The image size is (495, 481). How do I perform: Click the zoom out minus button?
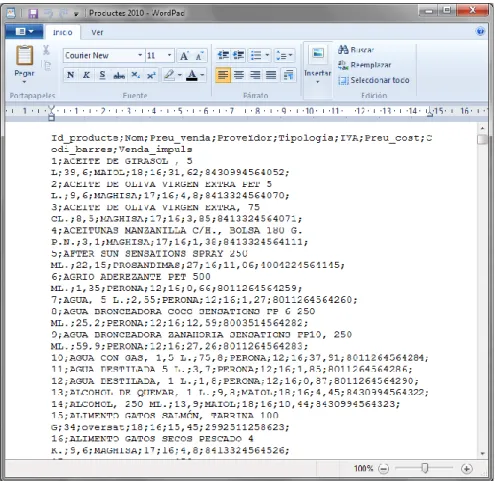point(384,469)
